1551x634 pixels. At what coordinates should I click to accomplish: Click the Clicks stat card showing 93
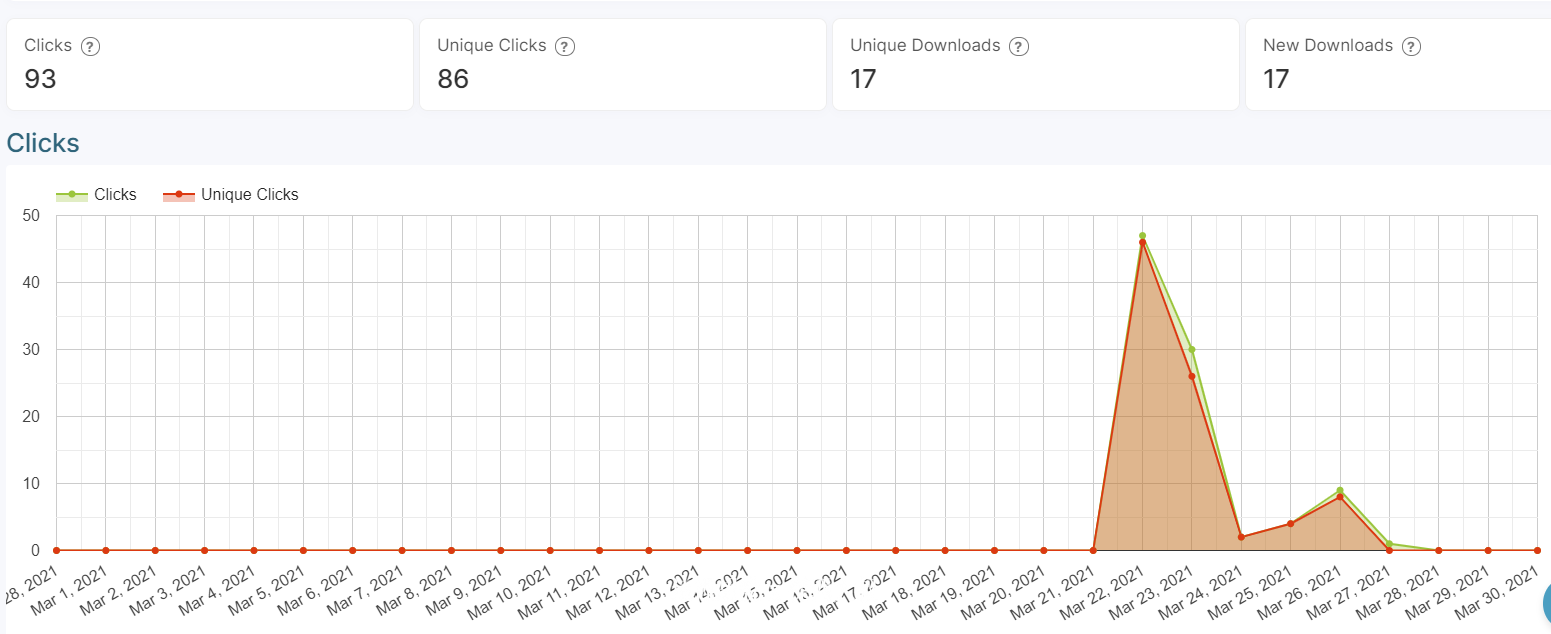click(x=210, y=64)
